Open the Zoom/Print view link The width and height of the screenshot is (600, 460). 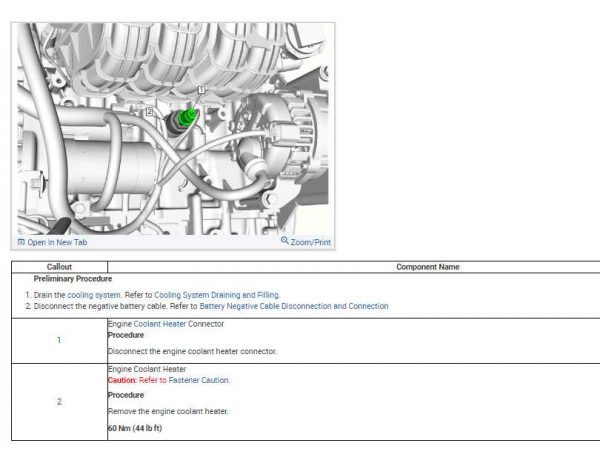coord(310,243)
